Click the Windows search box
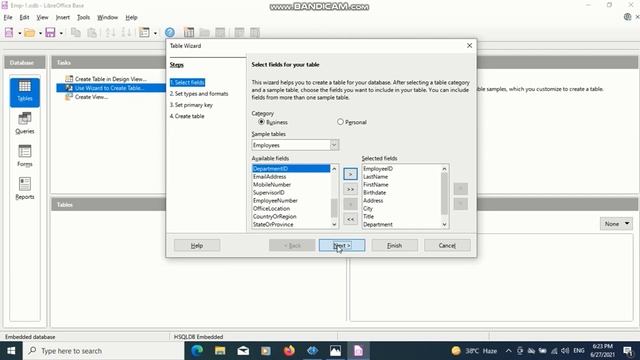Viewport: 640px width, 360px height. [103, 351]
